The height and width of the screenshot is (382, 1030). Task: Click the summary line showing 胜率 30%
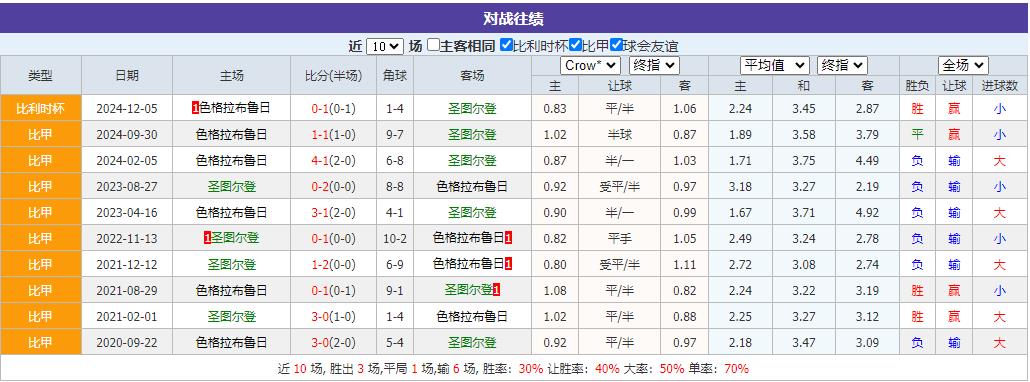(514, 368)
